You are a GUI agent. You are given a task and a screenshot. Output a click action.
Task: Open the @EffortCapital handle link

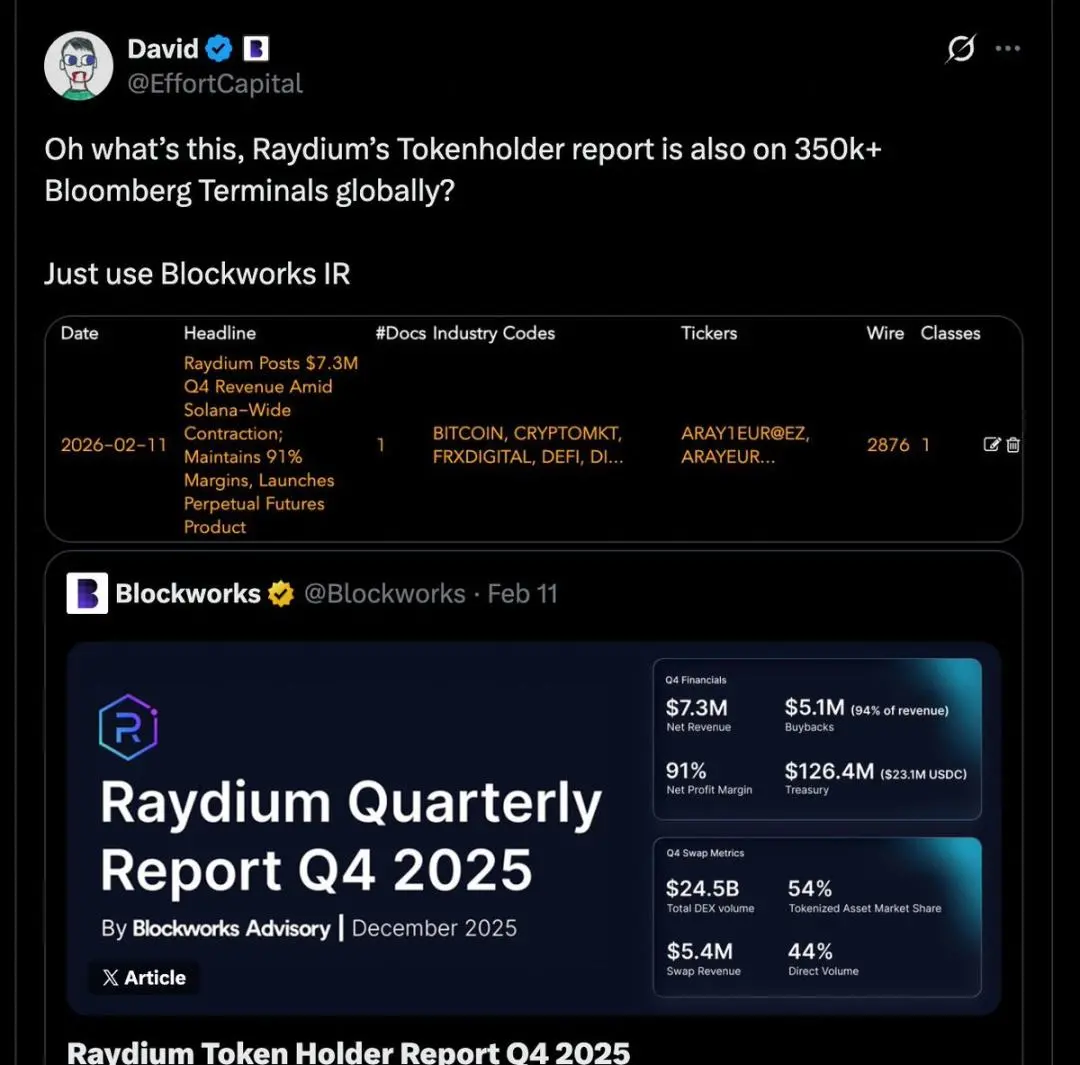click(x=215, y=84)
